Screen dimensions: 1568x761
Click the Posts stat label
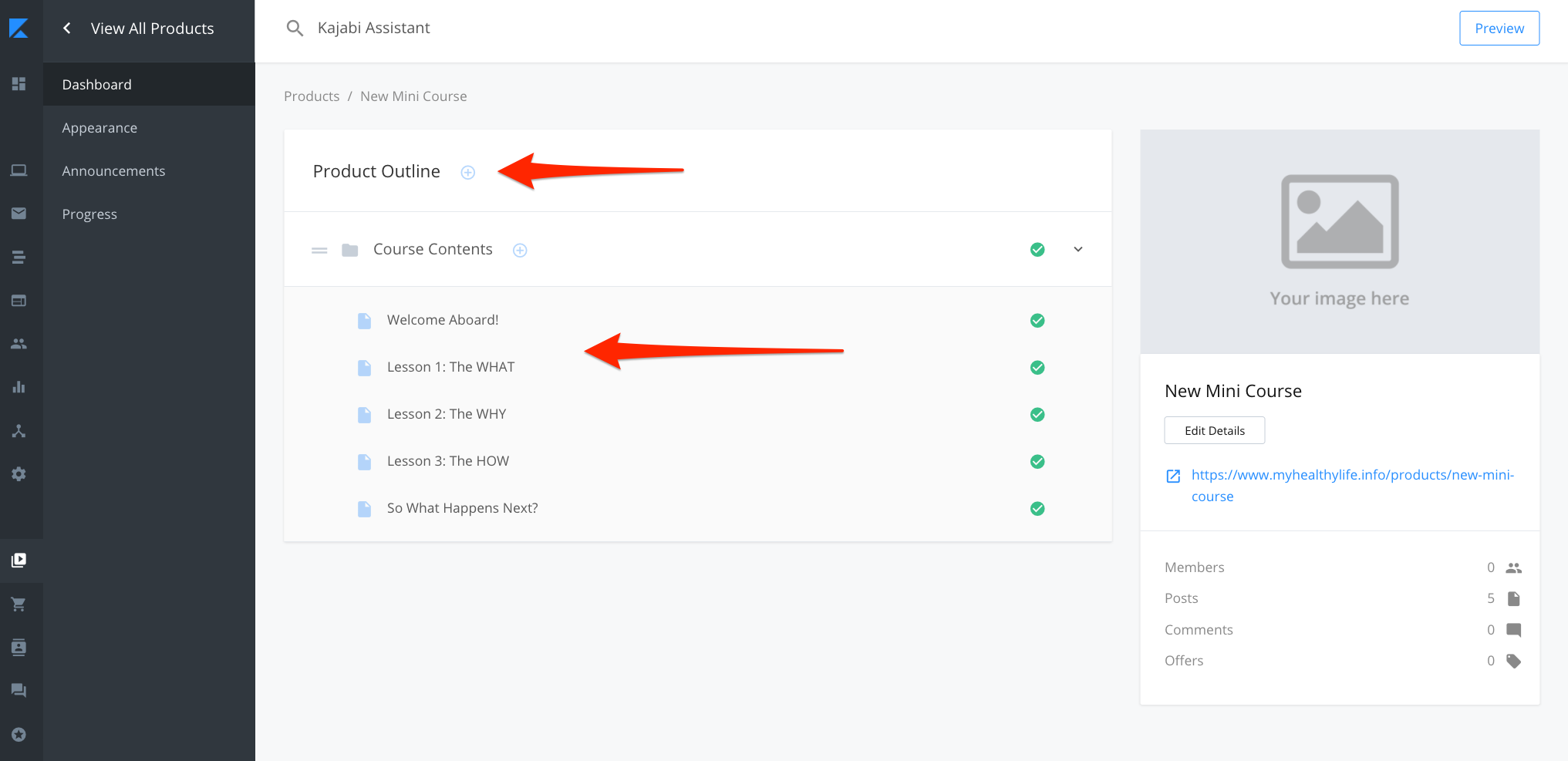click(x=1182, y=598)
